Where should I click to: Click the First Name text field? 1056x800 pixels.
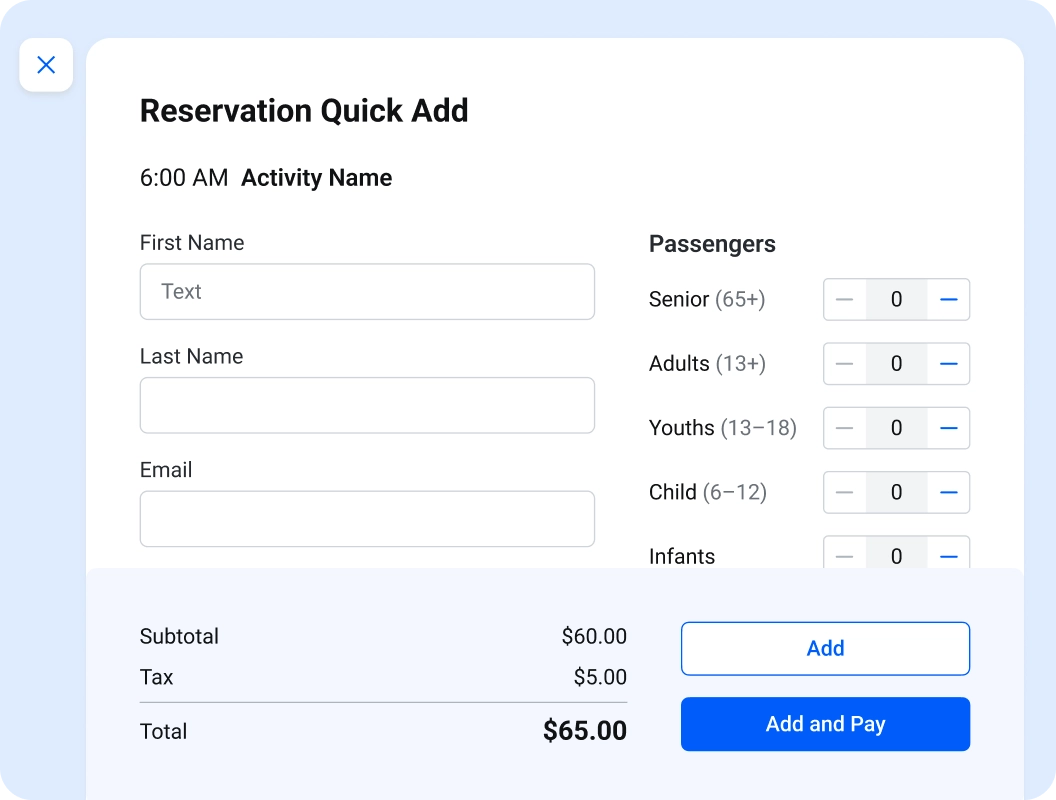coord(367,292)
